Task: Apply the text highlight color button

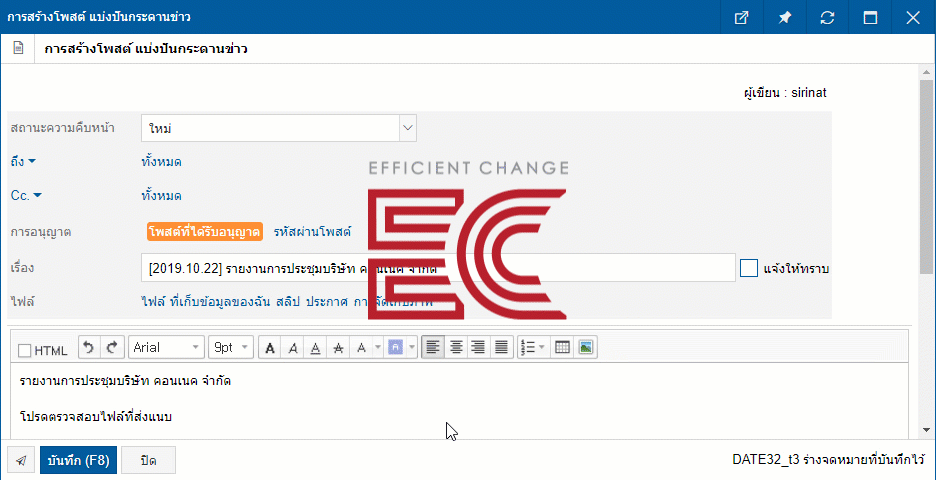Action: (396, 348)
